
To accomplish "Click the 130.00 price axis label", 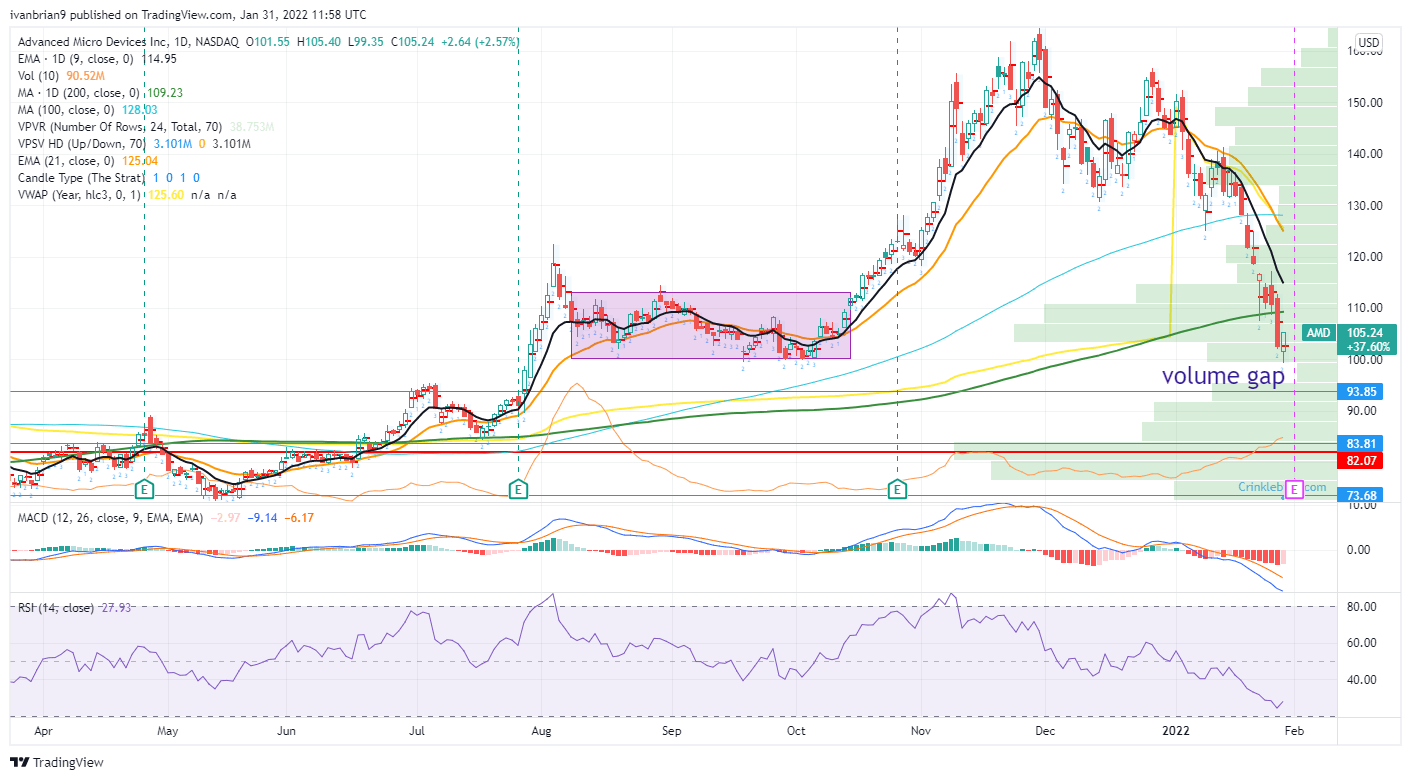I will coord(1364,205).
